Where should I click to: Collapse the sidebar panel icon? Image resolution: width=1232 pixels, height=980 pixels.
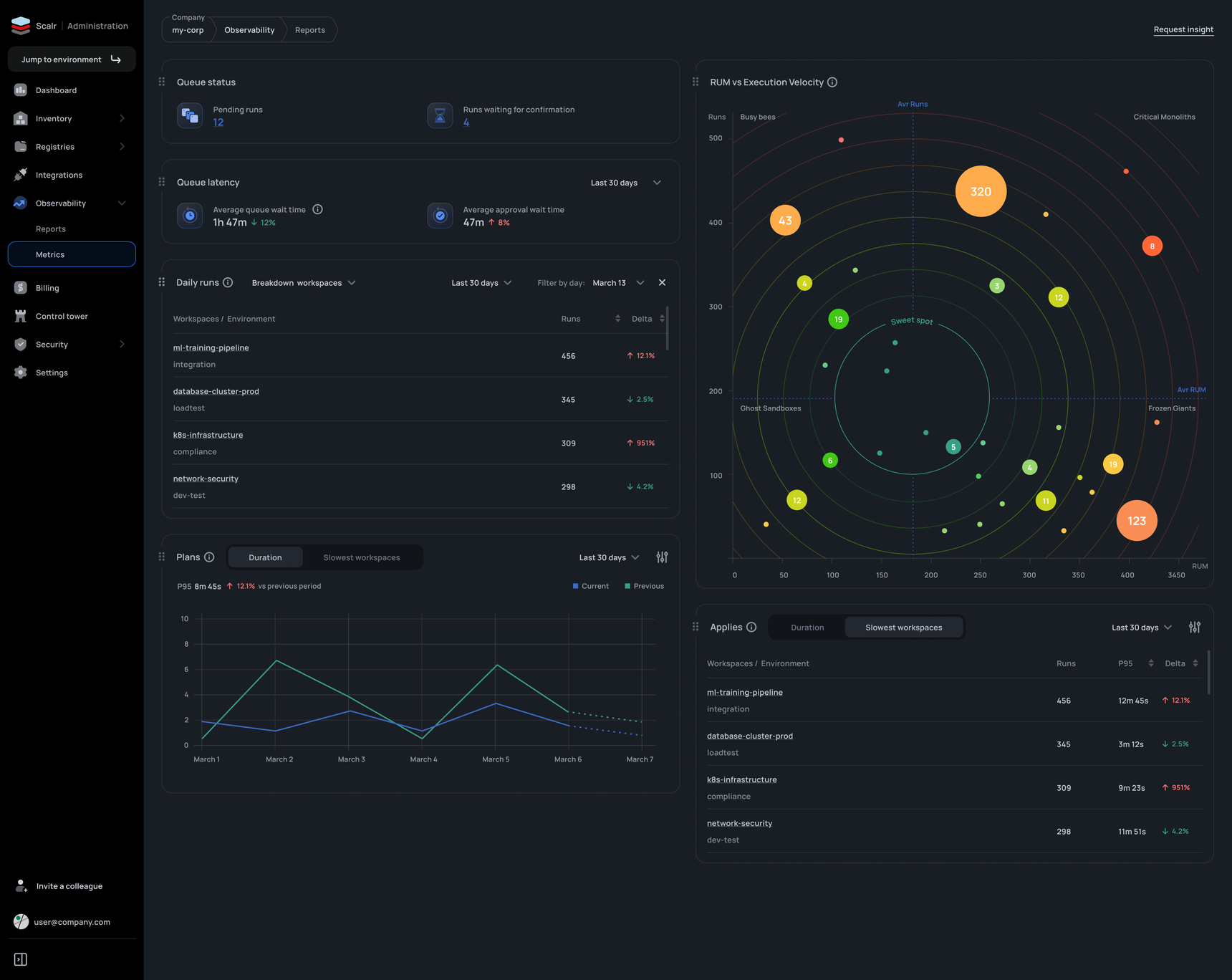pos(21,959)
